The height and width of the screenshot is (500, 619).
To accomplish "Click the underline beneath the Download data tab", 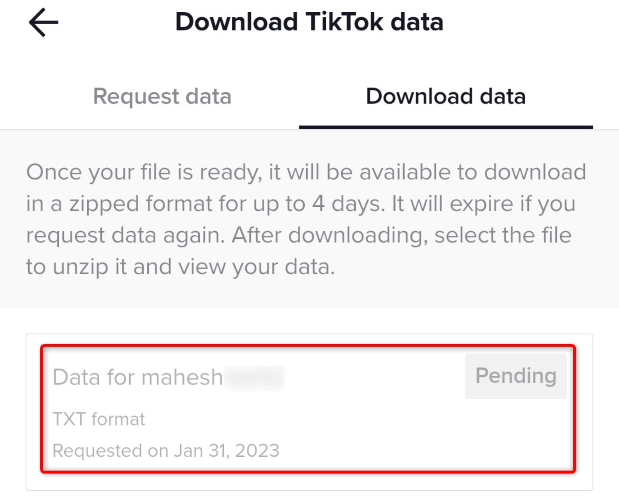I will (446, 127).
